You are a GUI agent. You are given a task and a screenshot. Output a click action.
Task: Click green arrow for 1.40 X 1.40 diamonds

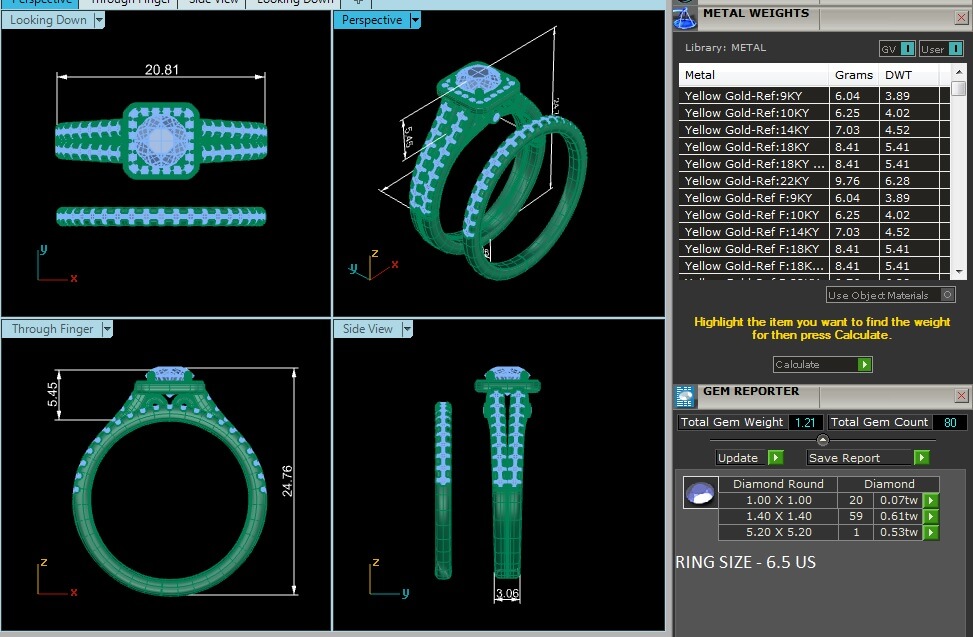[931, 516]
